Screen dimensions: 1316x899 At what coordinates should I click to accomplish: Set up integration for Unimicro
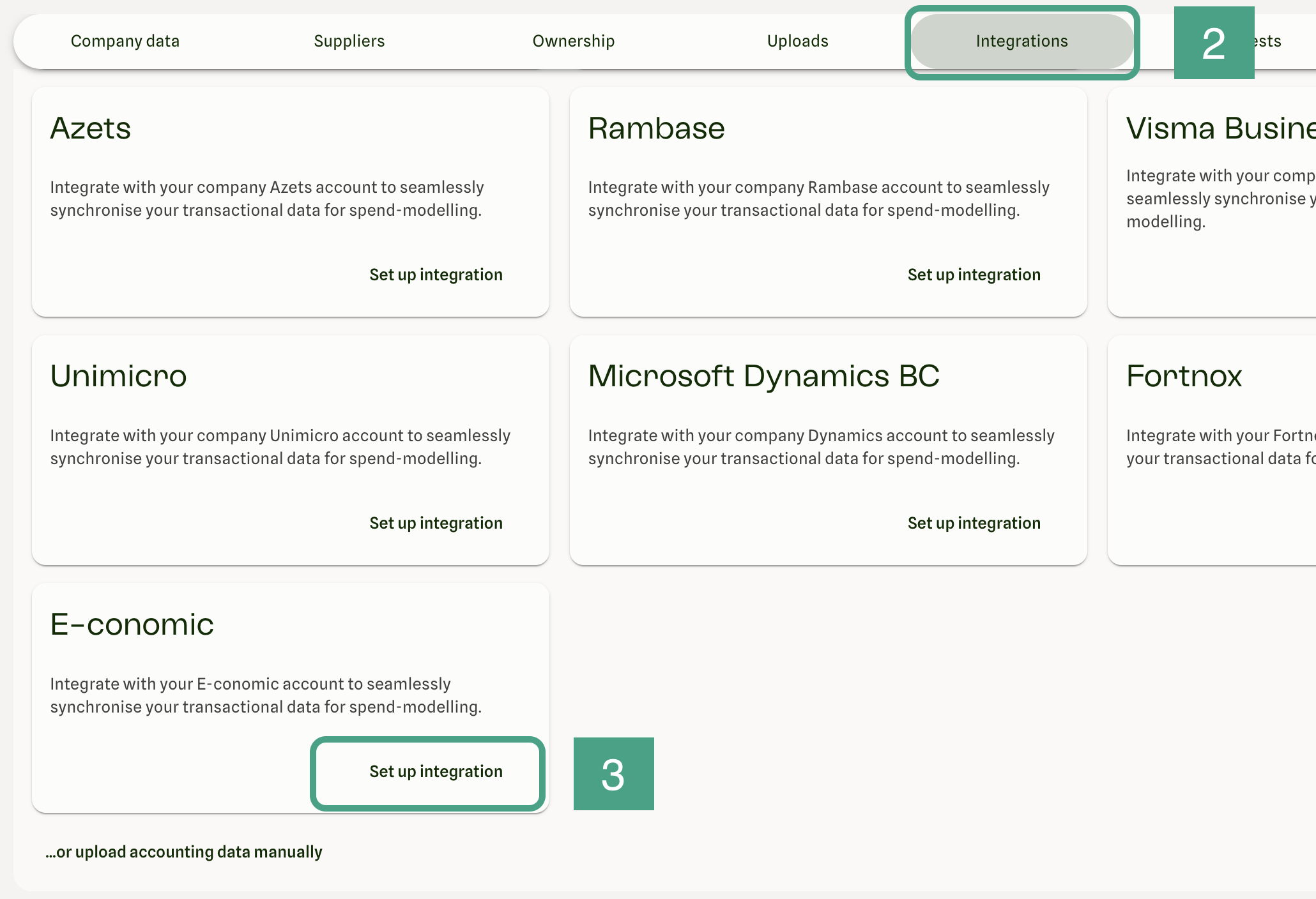click(x=436, y=523)
